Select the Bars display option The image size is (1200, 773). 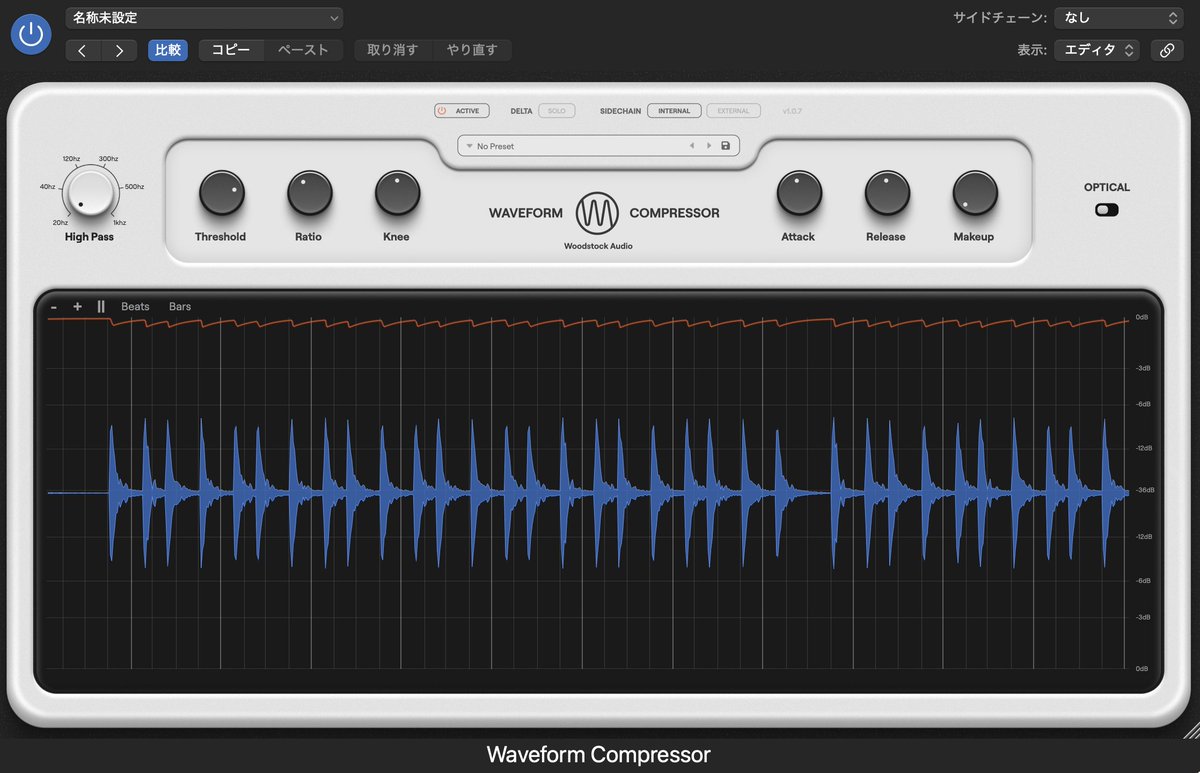(180, 306)
